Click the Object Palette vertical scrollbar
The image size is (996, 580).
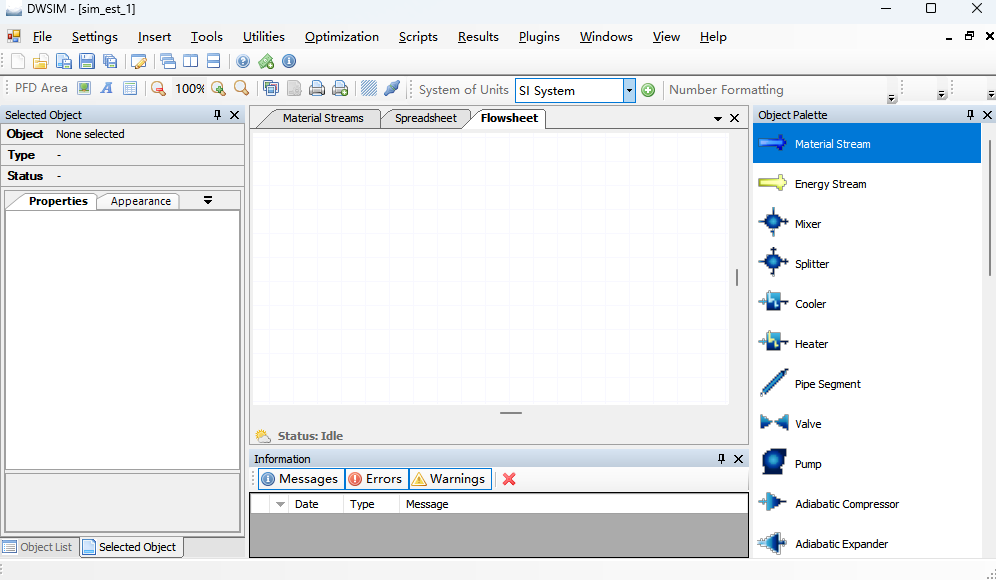tap(990, 210)
